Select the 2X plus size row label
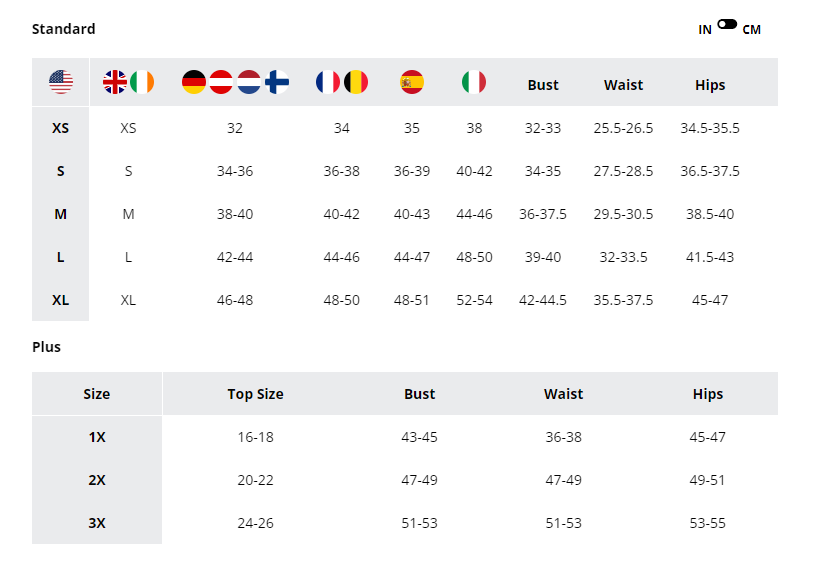Viewport: 814px width, 566px height. pyautogui.click(x=97, y=480)
